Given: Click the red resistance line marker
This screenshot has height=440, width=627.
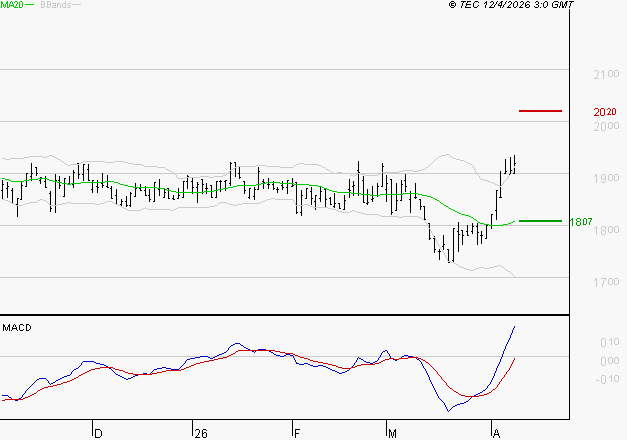Looking at the screenshot, I should [541, 110].
